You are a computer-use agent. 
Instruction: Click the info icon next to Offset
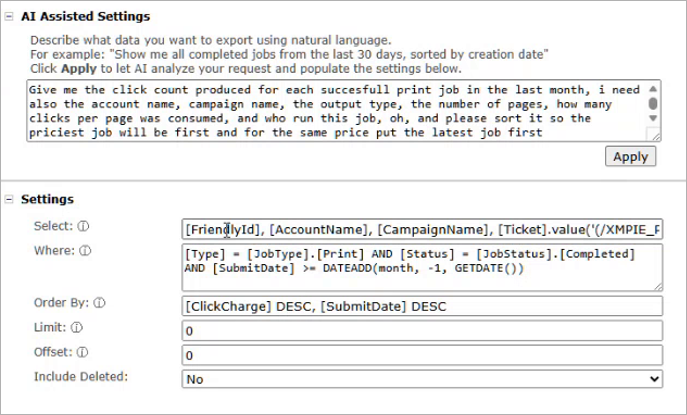(79, 352)
